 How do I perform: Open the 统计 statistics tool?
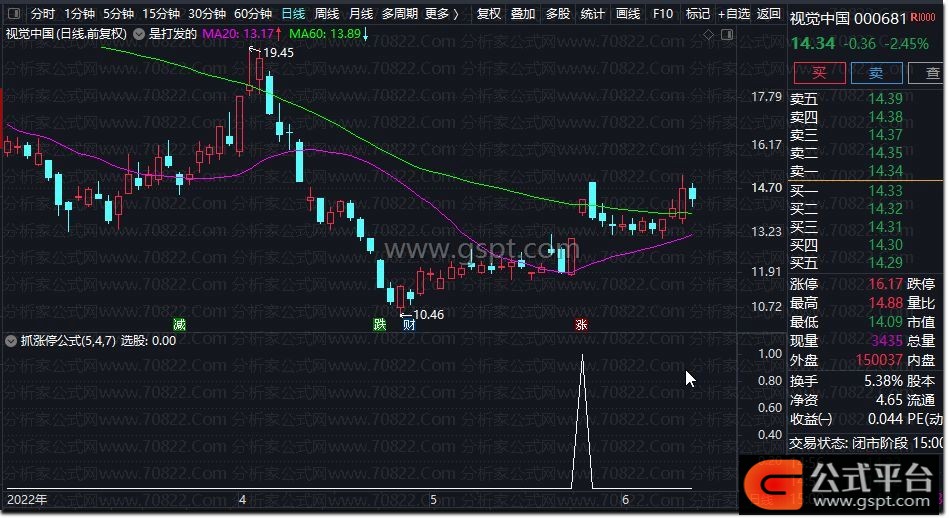point(593,13)
